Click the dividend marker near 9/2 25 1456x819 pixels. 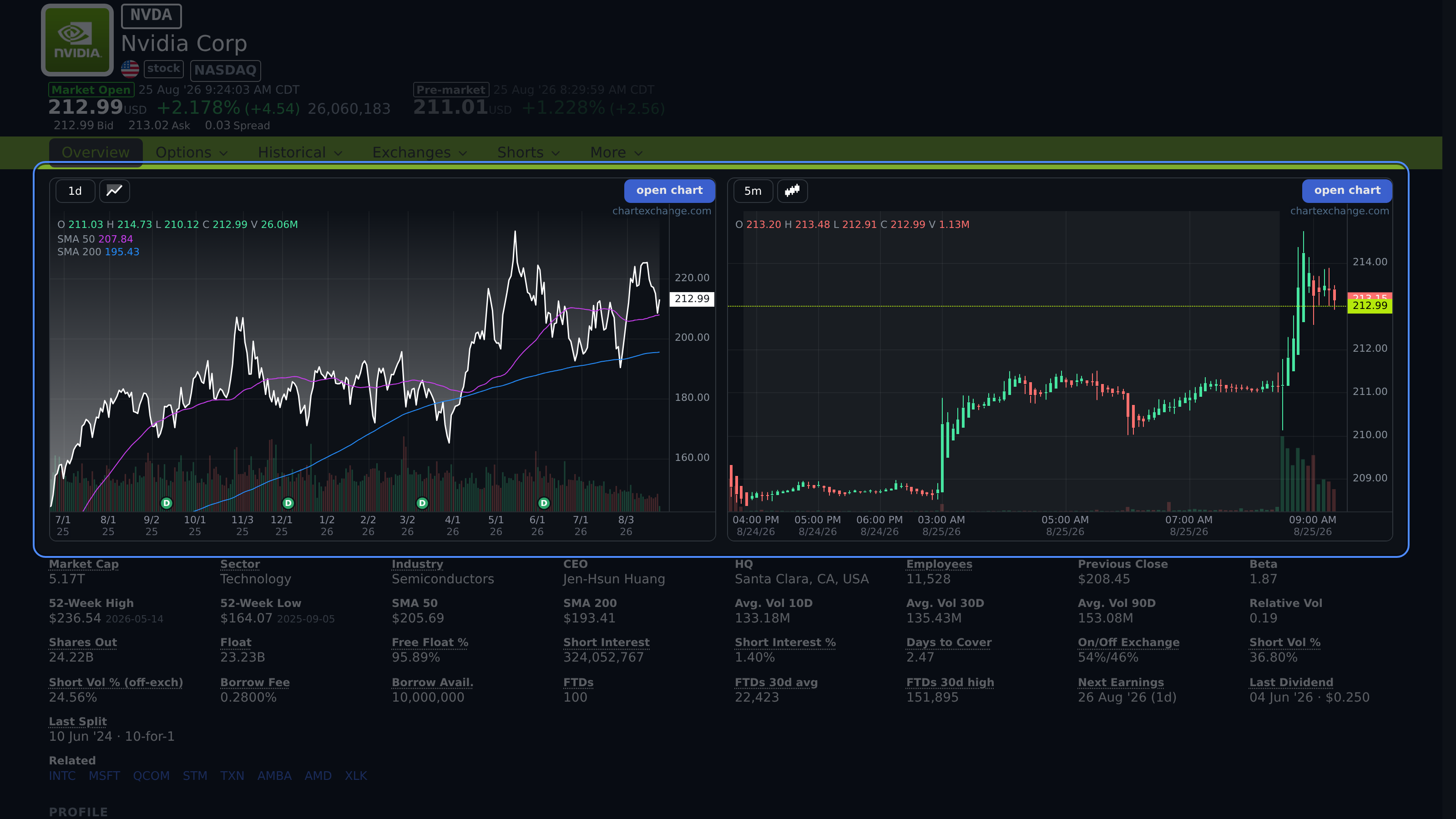click(166, 502)
